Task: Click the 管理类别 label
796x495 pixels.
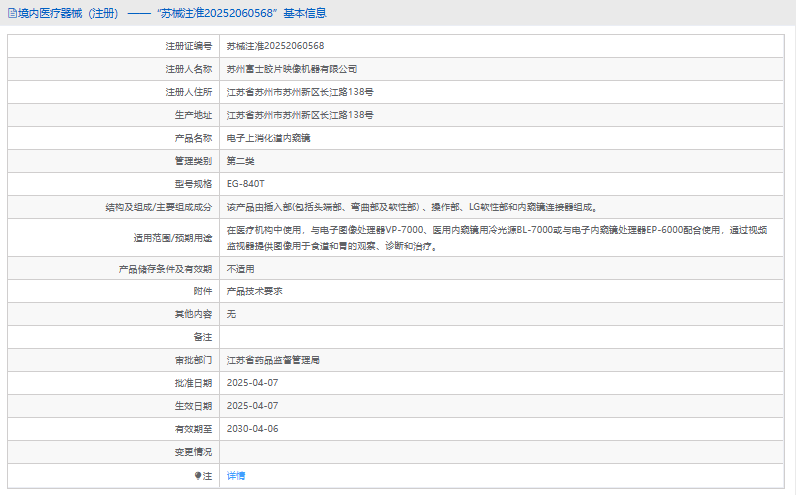Action: point(193,161)
